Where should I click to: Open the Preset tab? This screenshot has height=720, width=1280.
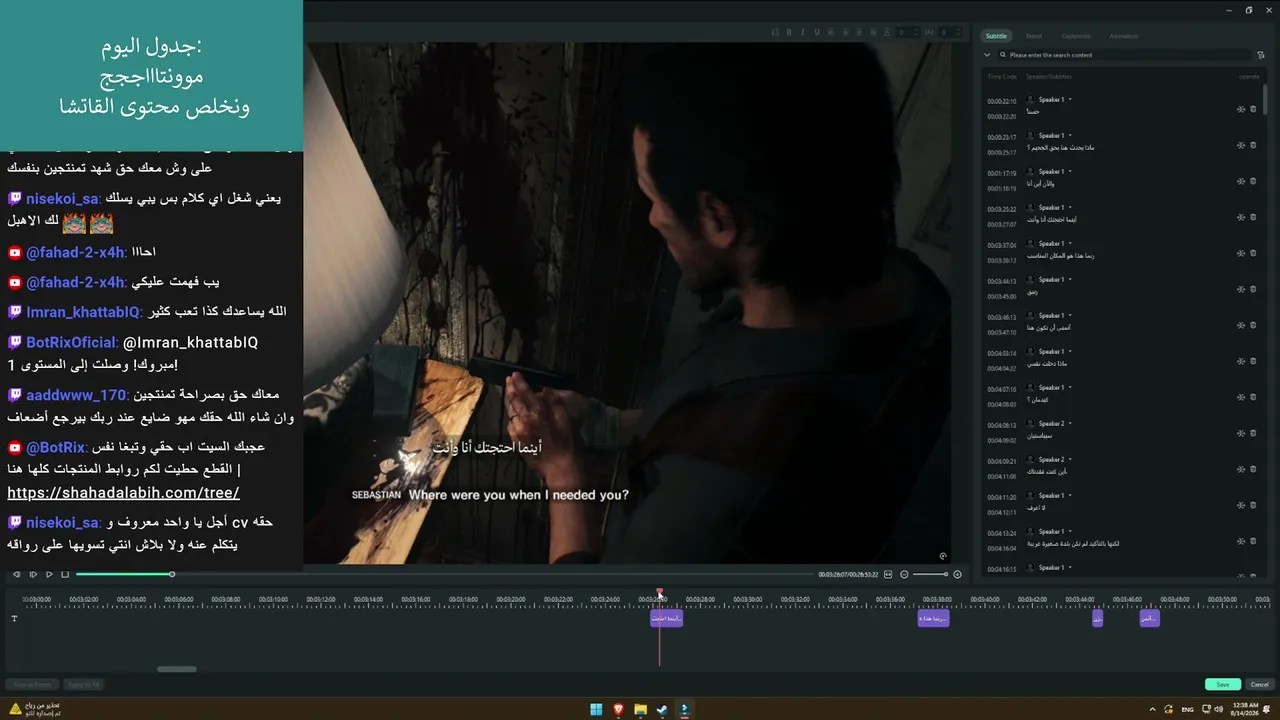[1034, 36]
